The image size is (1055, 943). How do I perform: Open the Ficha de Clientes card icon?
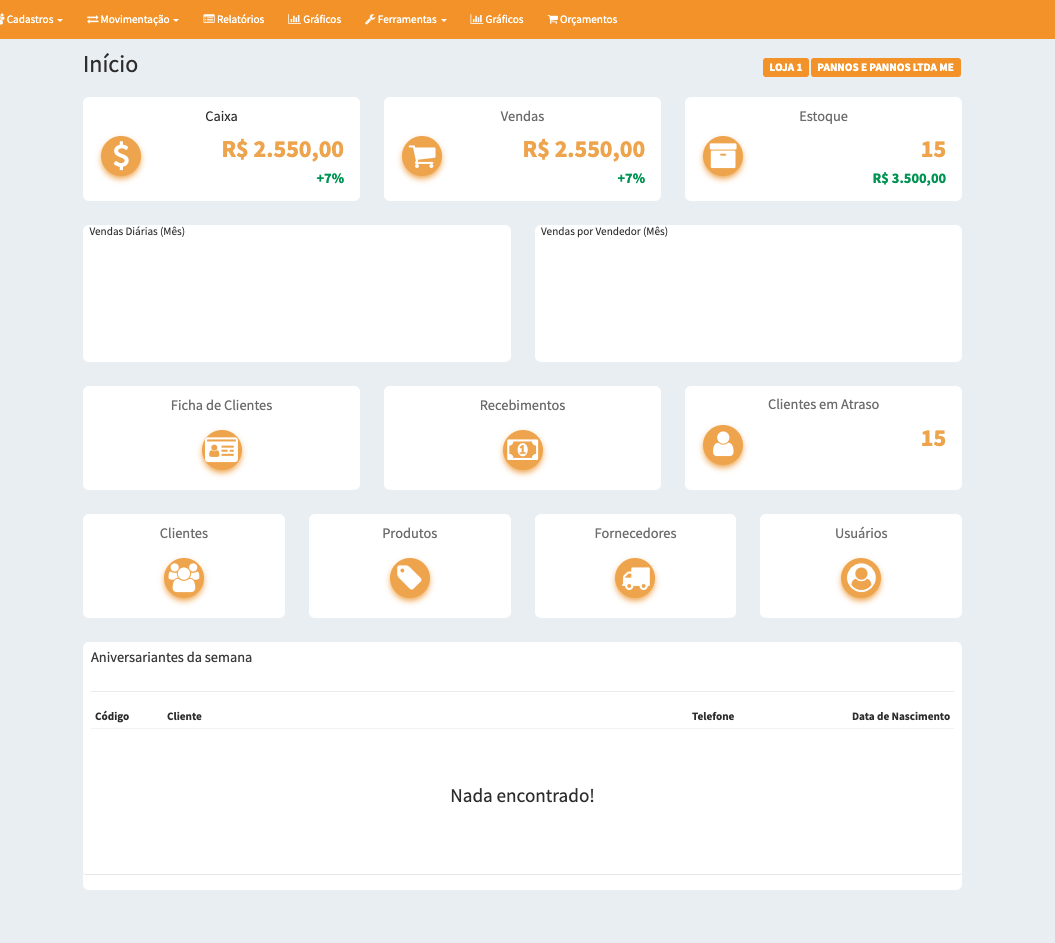[x=221, y=450]
